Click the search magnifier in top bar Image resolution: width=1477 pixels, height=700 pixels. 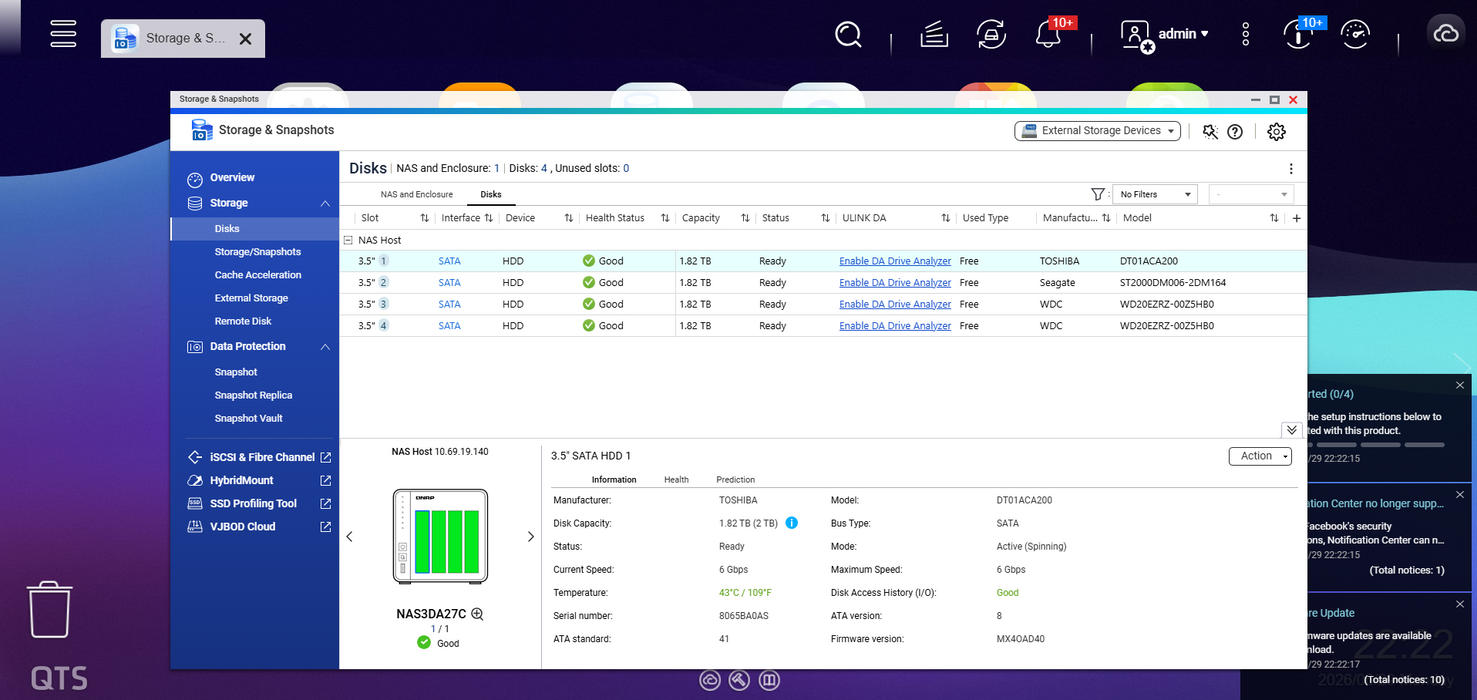click(848, 34)
